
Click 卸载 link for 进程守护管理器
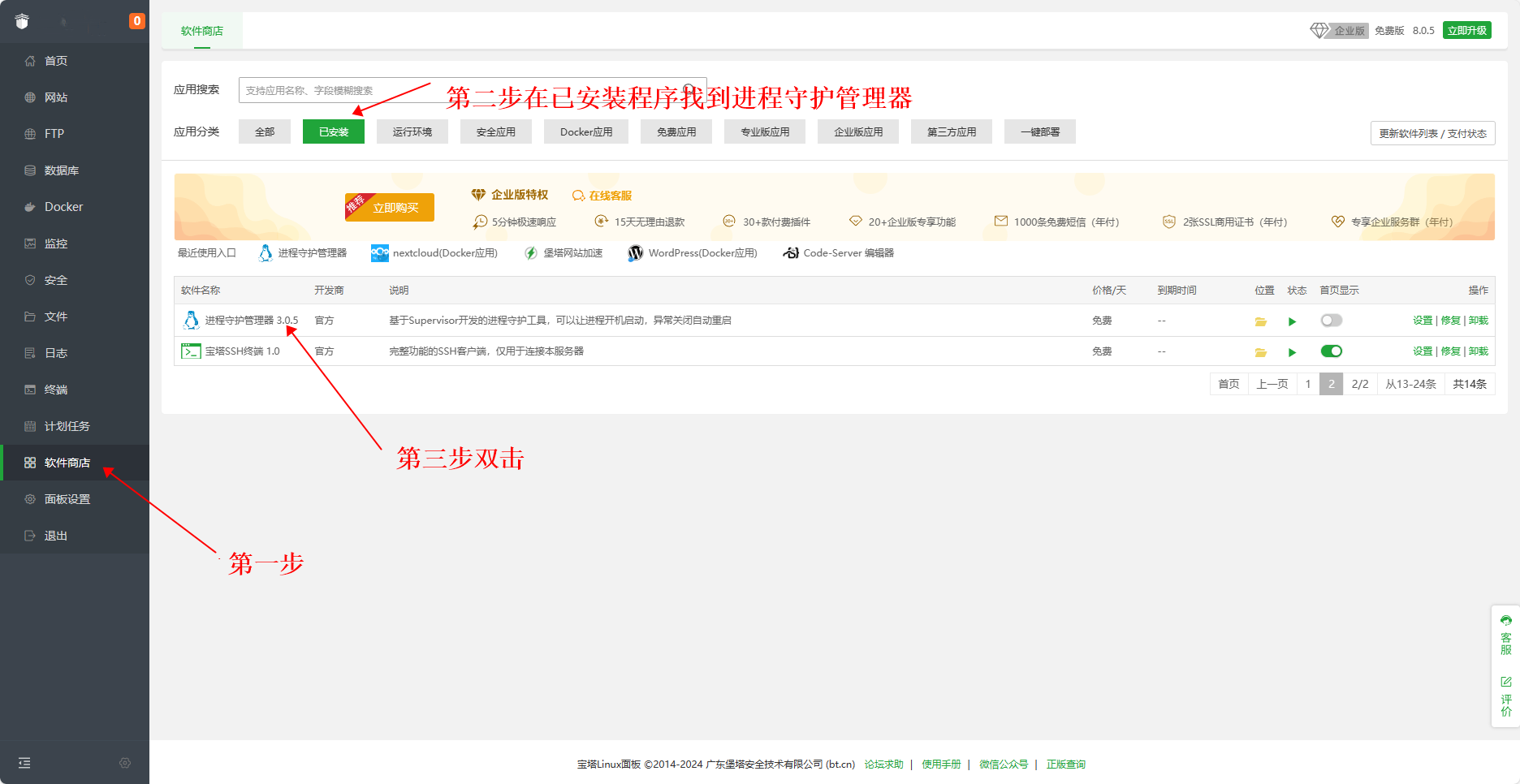click(x=1479, y=321)
